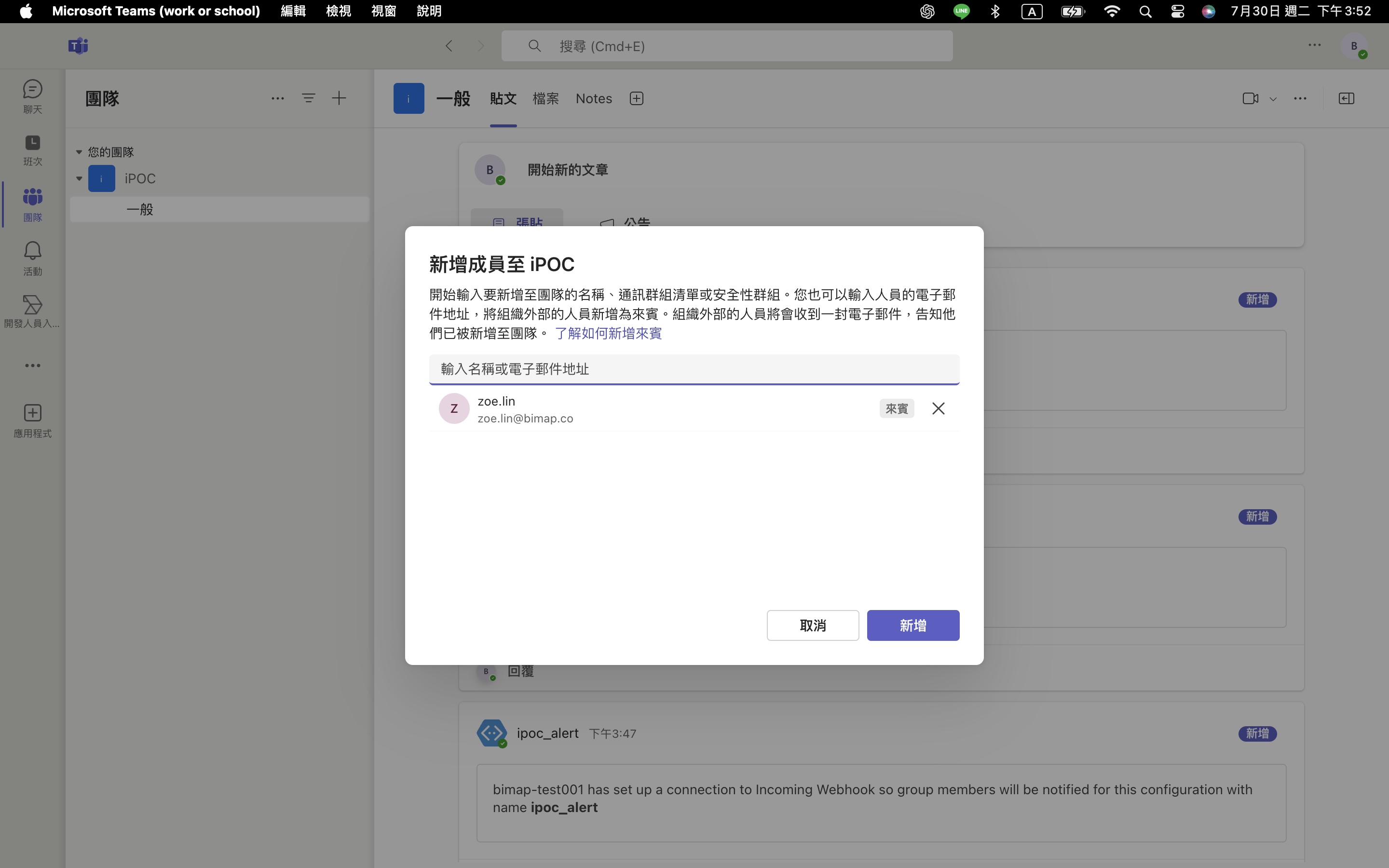This screenshot has height=868, width=1389.
Task: Go forward with the right arrow
Action: 481,46
